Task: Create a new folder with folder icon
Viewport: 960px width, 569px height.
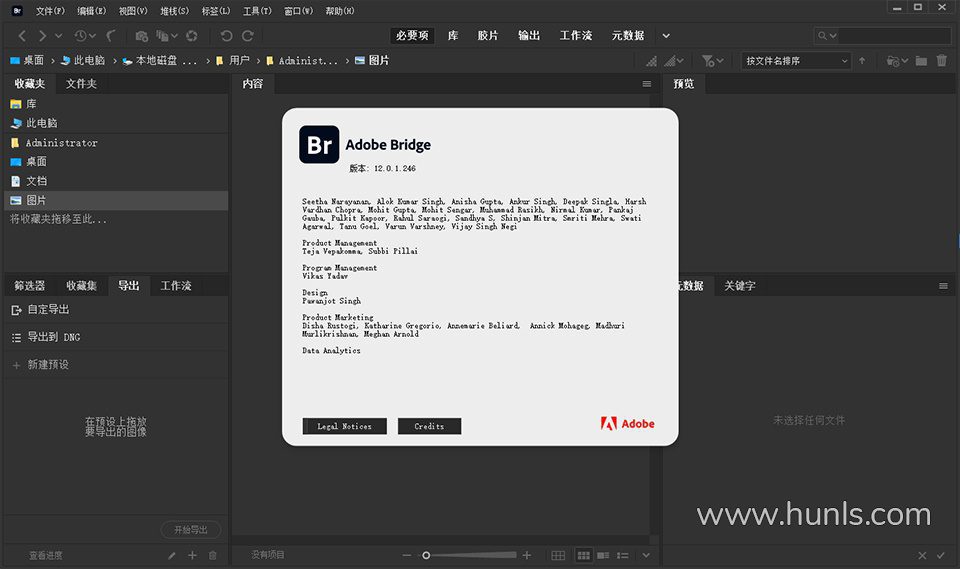Action: pyautogui.click(x=921, y=61)
